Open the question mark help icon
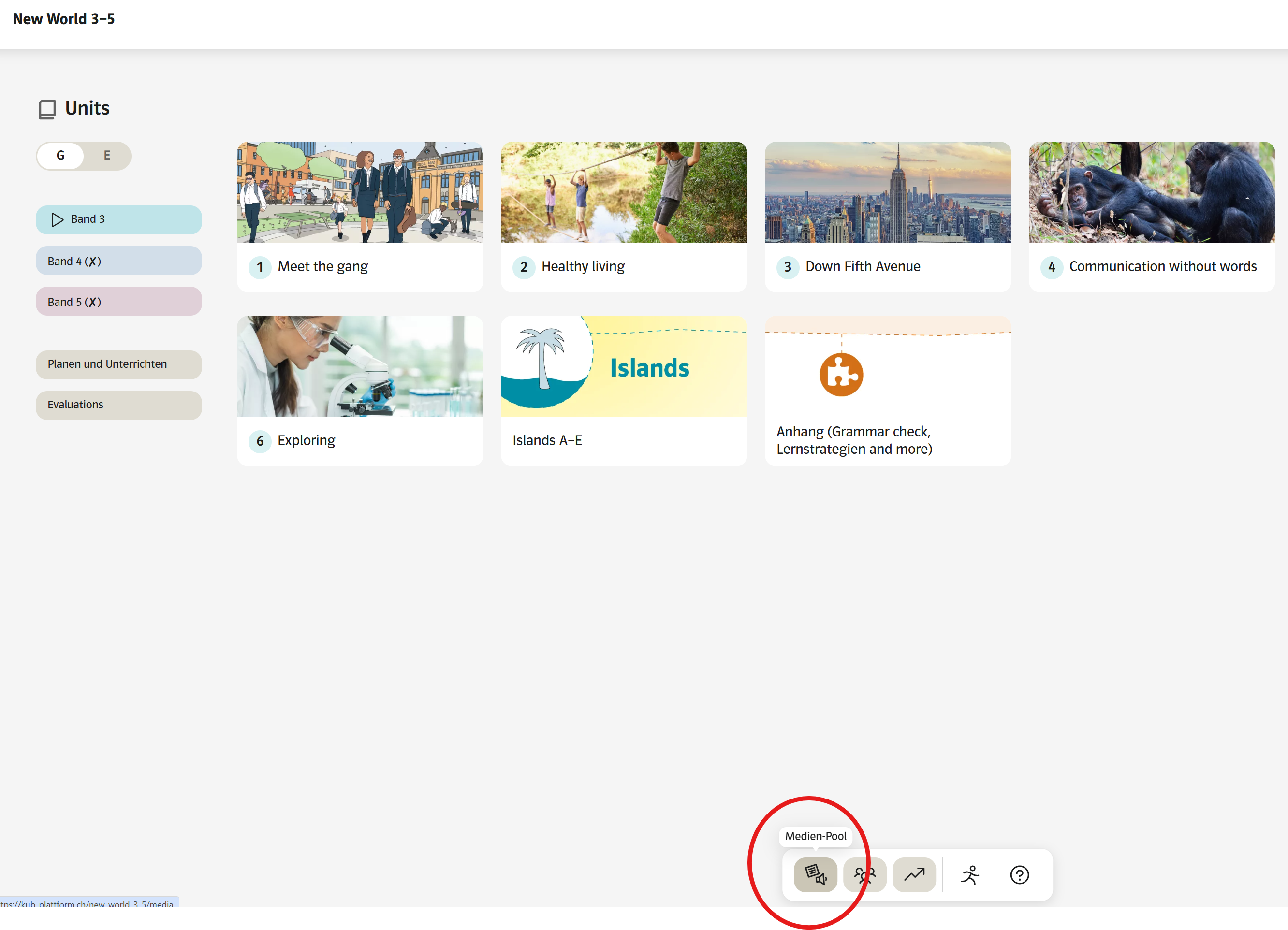Image resolution: width=1288 pixels, height=930 pixels. (1019, 874)
